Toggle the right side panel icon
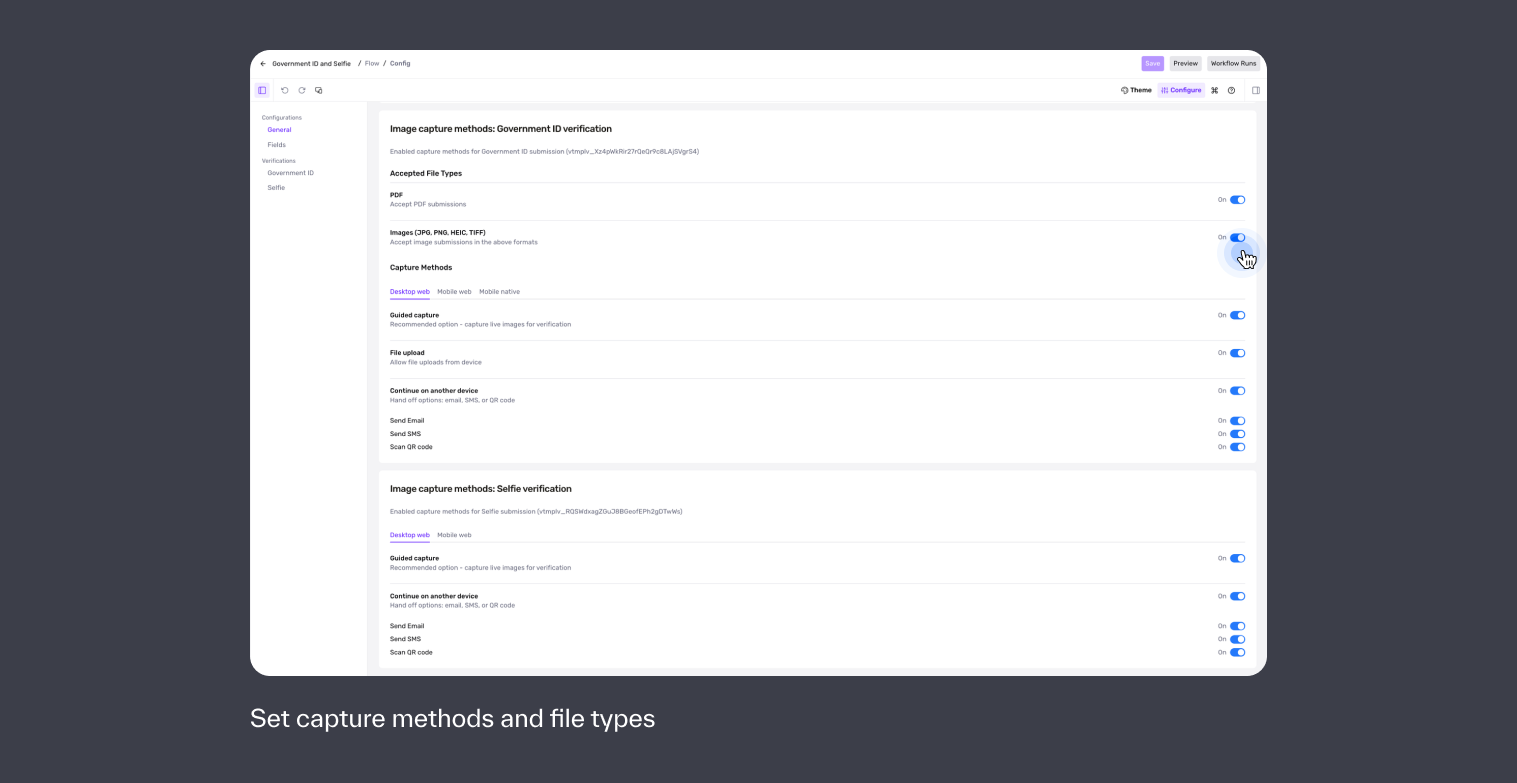Image resolution: width=1517 pixels, height=783 pixels. [x=1256, y=90]
